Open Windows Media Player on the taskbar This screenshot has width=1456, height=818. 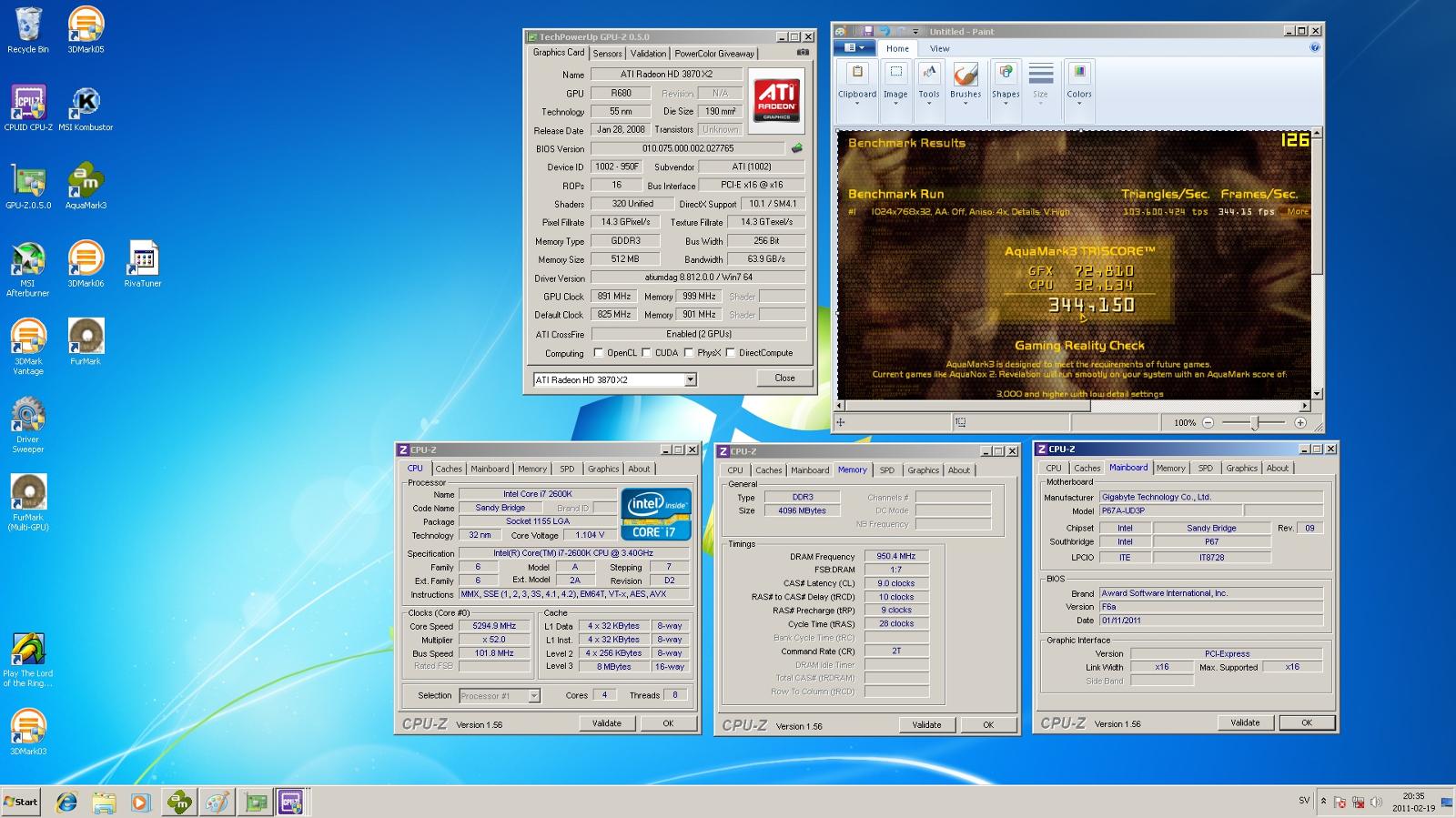140,803
